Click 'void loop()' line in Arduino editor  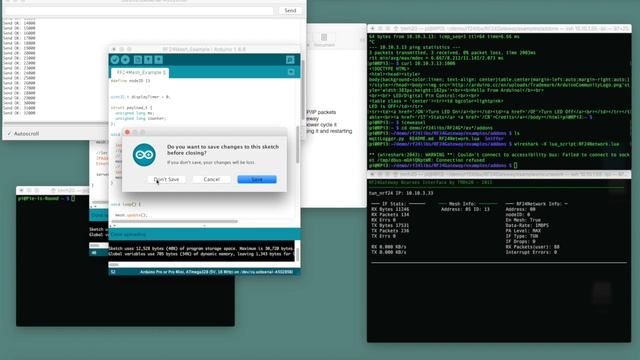click(x=126, y=204)
